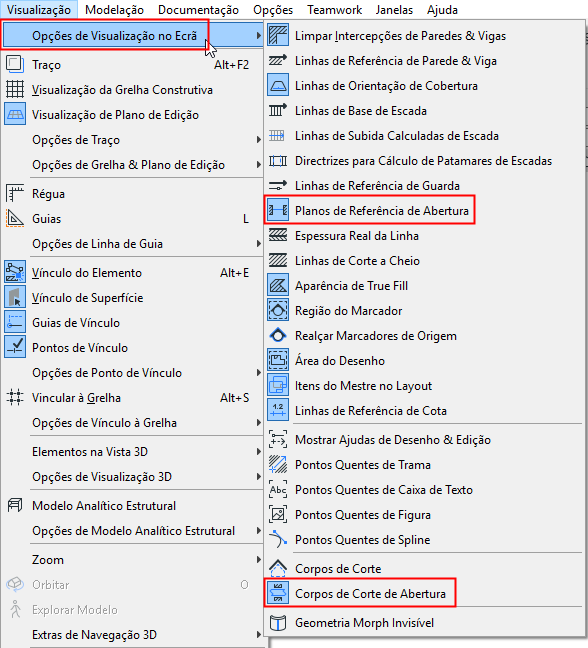Toggle Aparência de True Fill icon
588x648 pixels.
(278, 286)
